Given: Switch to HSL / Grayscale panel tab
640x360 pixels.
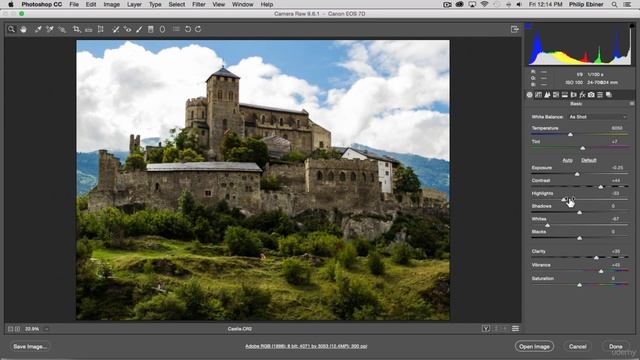Looking at the screenshot, I should (x=556, y=95).
